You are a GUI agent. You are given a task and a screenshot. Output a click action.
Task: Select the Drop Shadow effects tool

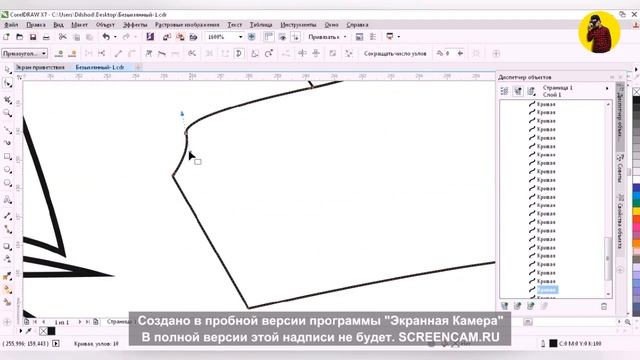(x=7, y=246)
